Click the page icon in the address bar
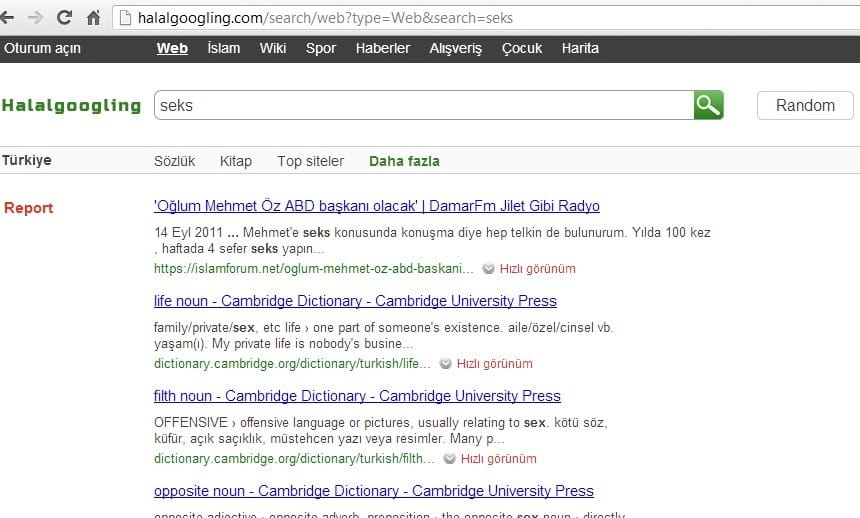 click(x=125, y=18)
